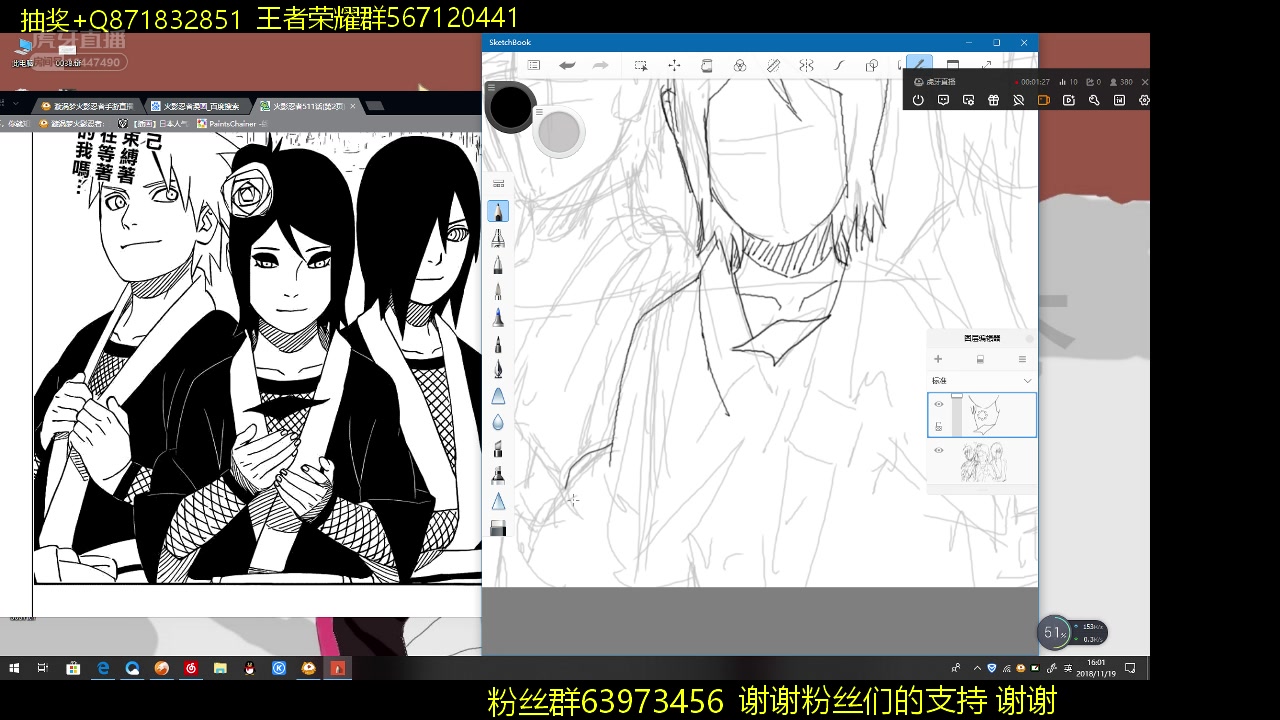
Task: Pick the blue triangular eraser brush
Action: pos(498,396)
